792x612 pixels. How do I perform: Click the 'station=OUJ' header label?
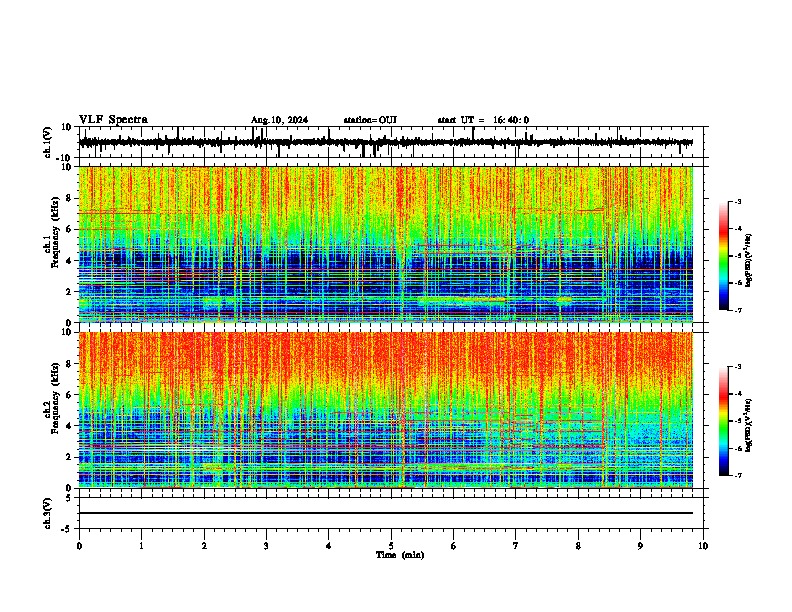tap(370, 120)
